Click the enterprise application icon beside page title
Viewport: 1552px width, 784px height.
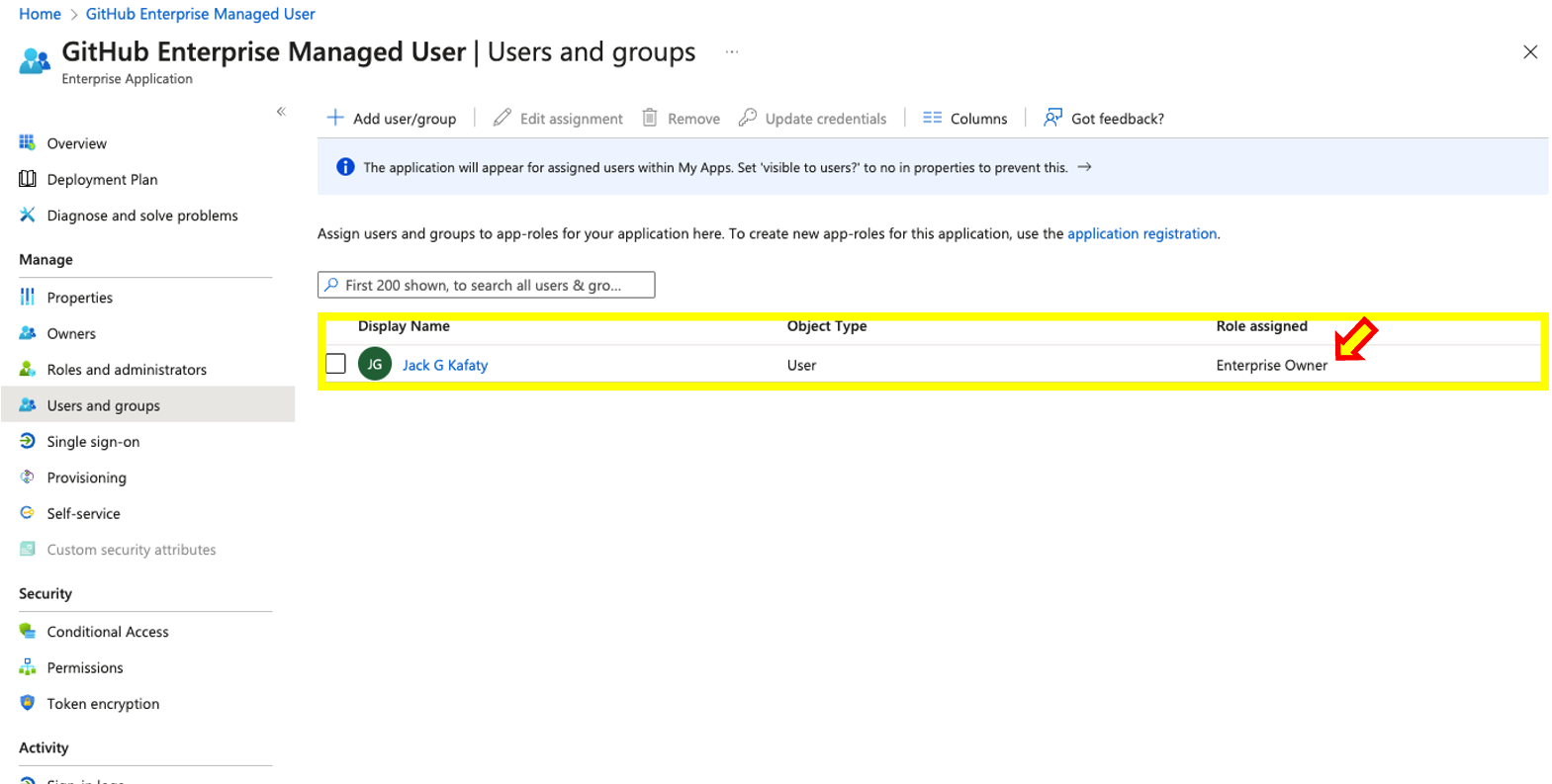35,60
